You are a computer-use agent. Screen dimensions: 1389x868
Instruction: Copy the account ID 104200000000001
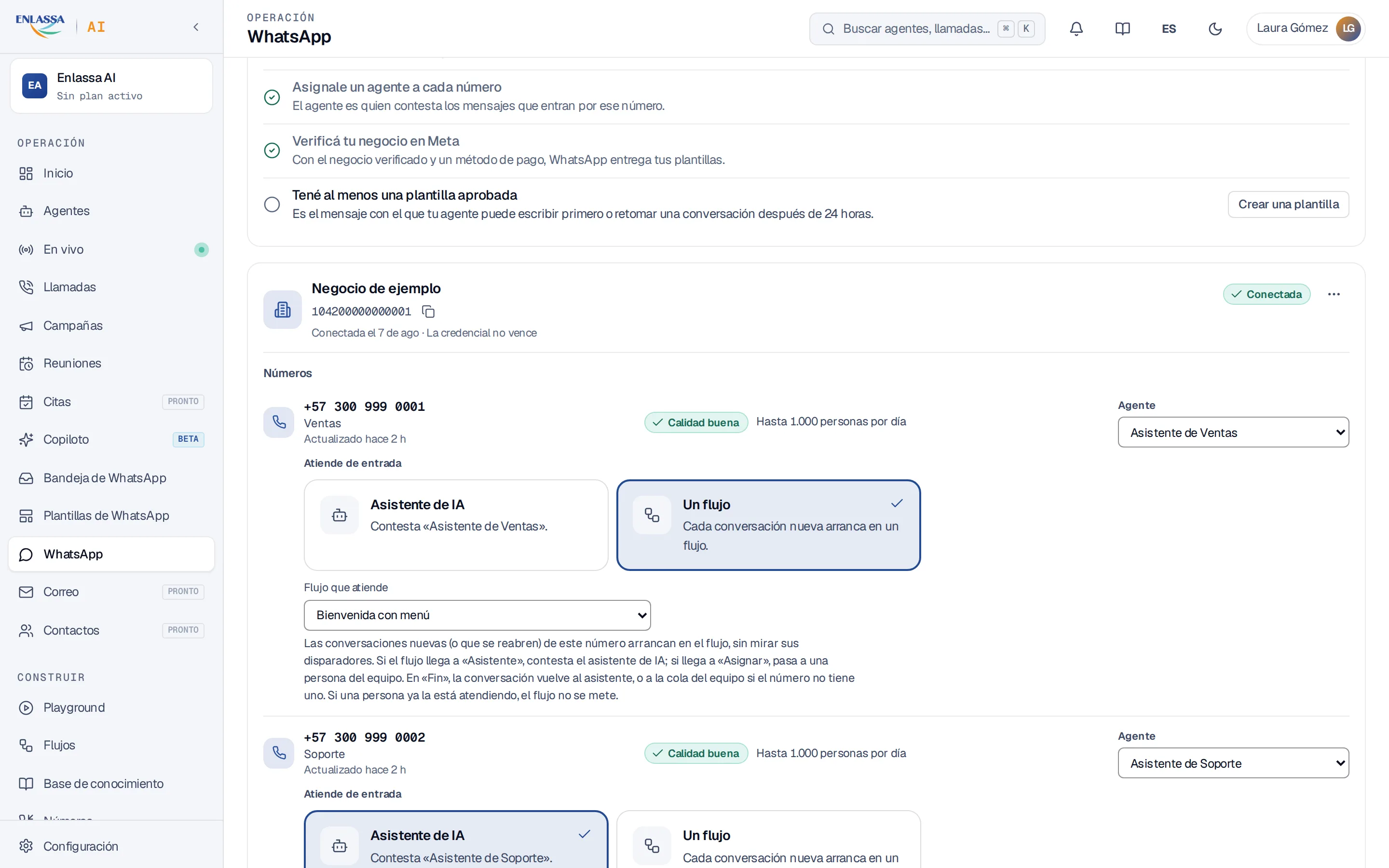[x=428, y=311]
